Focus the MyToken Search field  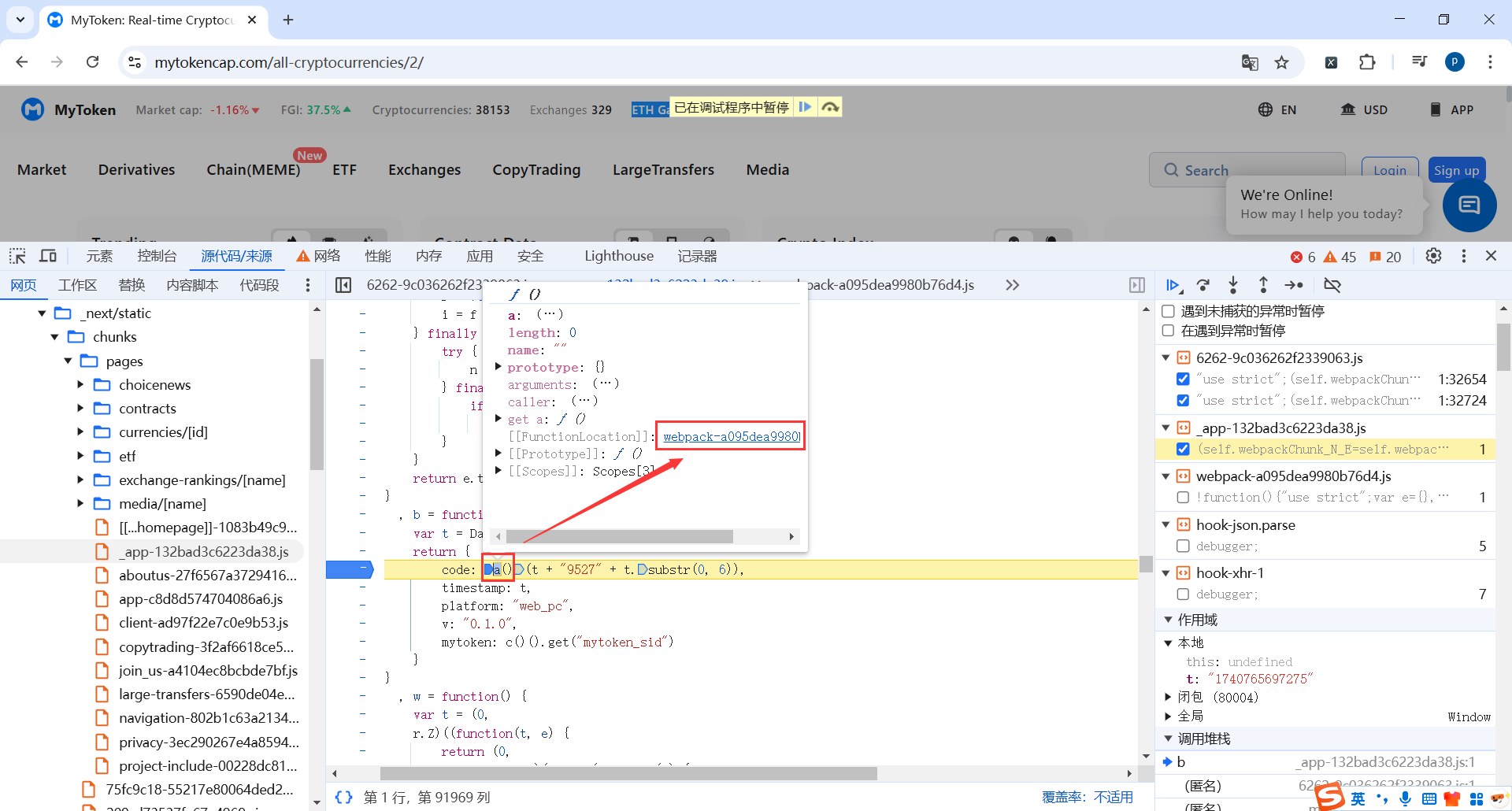(x=1247, y=170)
